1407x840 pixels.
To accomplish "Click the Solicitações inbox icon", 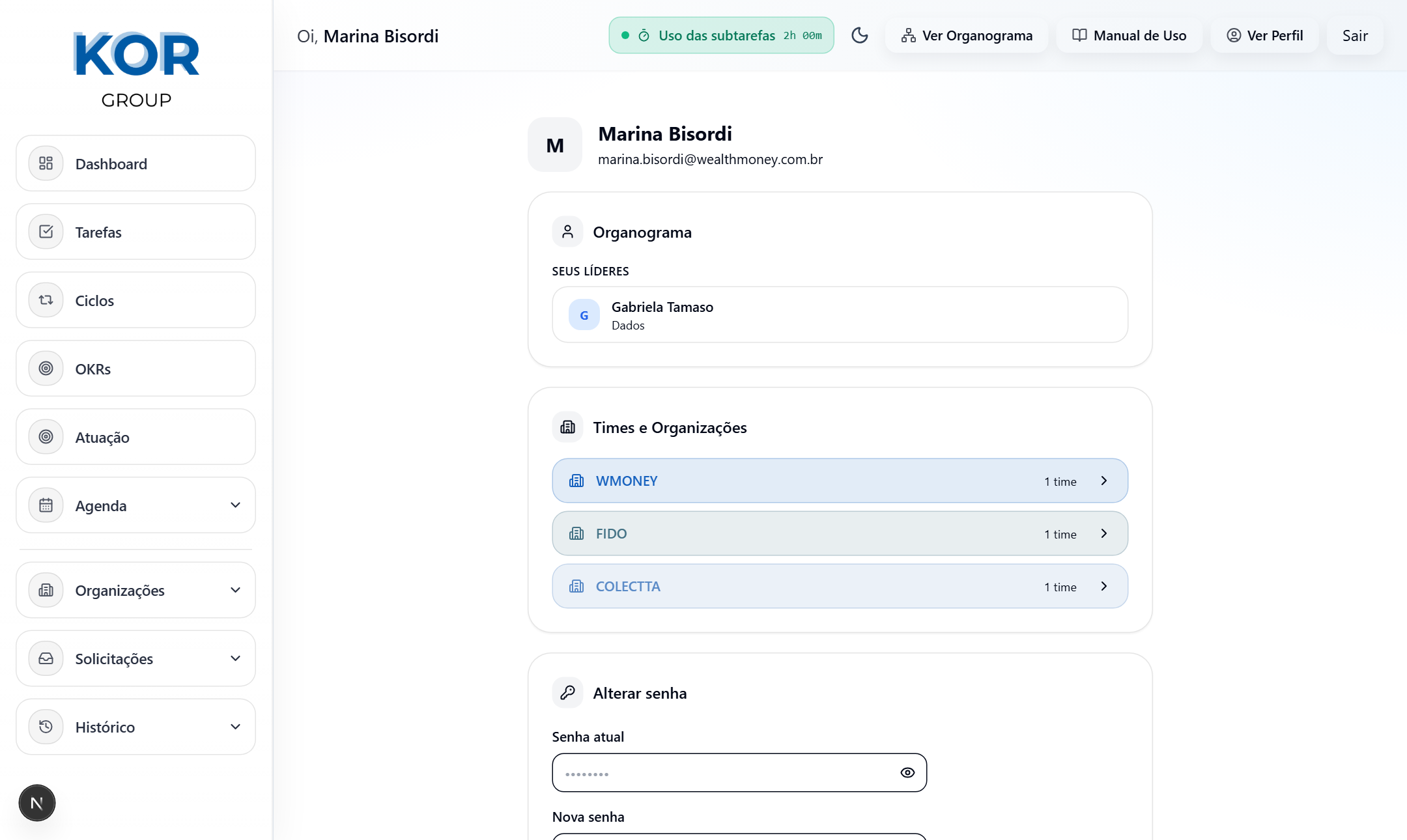I will (46, 658).
